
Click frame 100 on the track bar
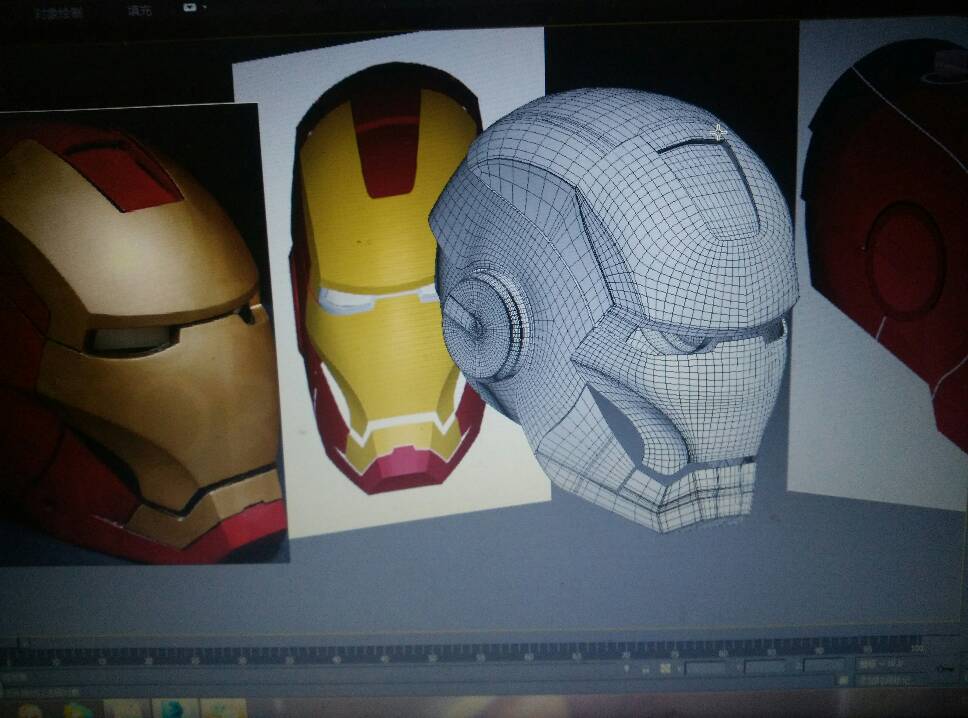coord(917,648)
